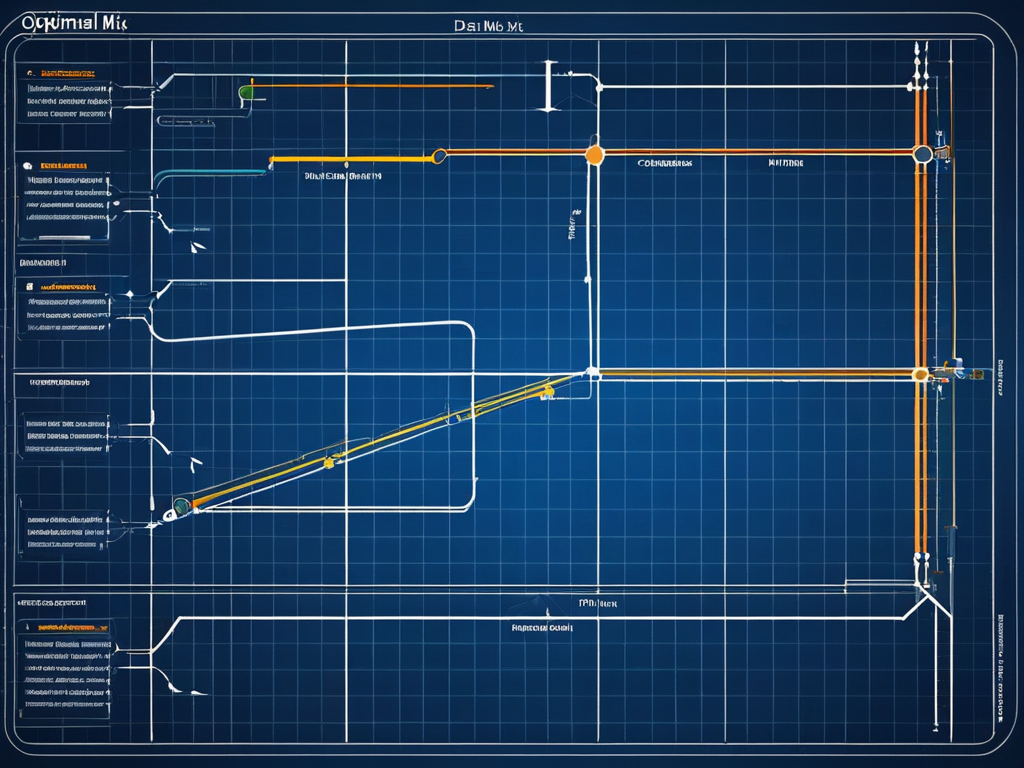This screenshot has height=768, width=1024.
Task: Click the 'Colnnasas' label under the orange line
Action: coord(665,162)
